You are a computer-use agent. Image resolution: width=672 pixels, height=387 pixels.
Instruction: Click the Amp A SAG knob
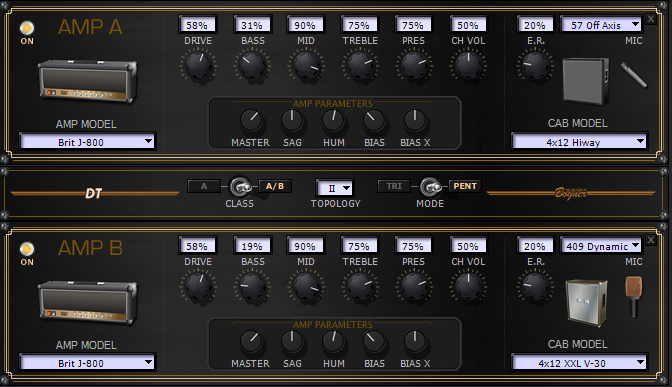292,120
